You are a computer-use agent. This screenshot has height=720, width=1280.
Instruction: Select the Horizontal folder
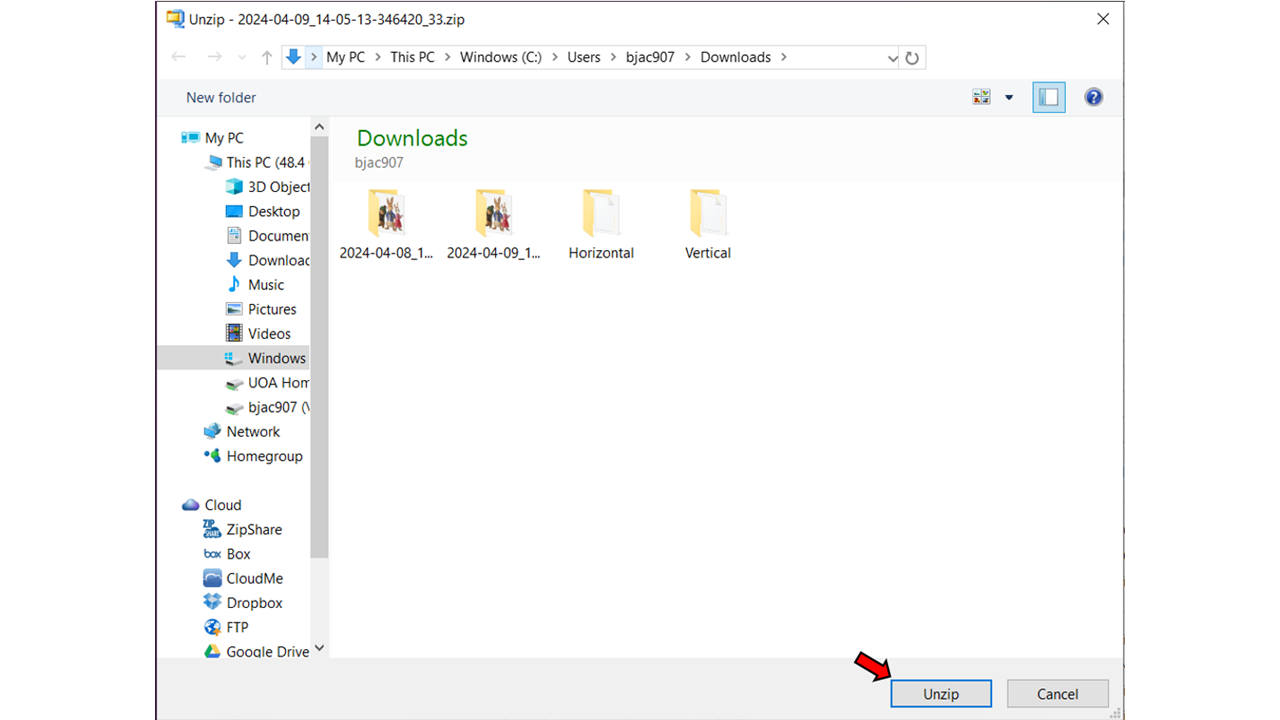(601, 224)
